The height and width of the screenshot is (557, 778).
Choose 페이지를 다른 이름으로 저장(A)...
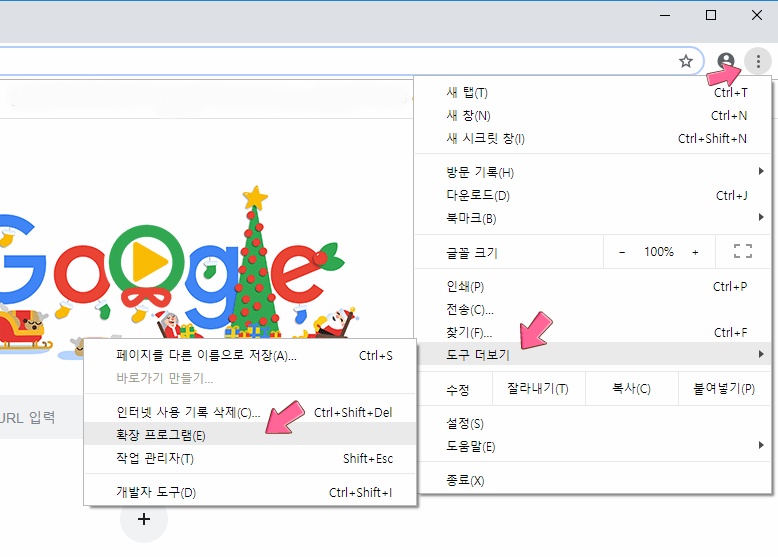(x=250, y=356)
